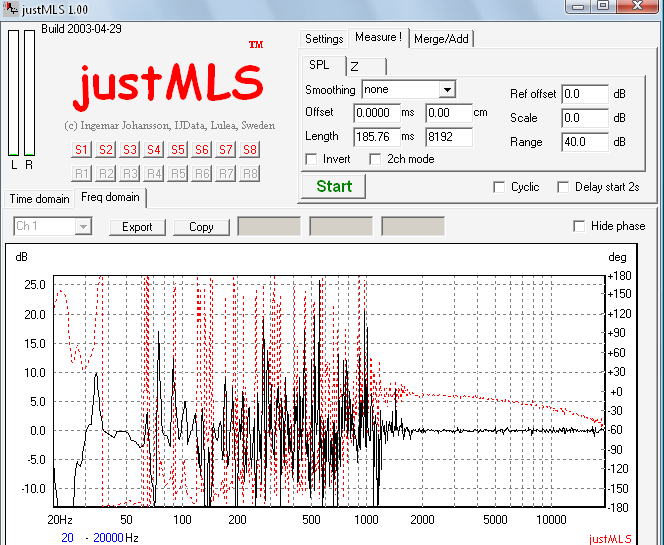
Task: Select memory slot S2
Action: (105, 149)
